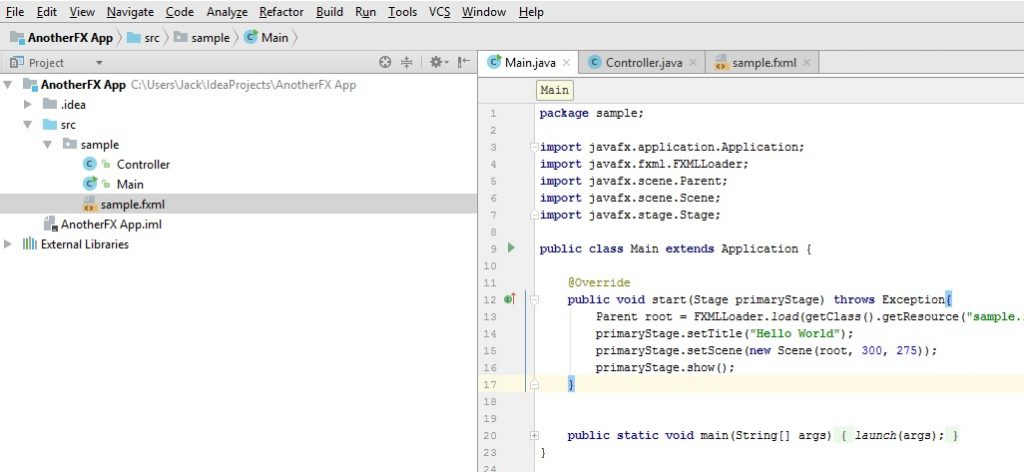
Task: Fold the start method on line 12
Action: 534,299
